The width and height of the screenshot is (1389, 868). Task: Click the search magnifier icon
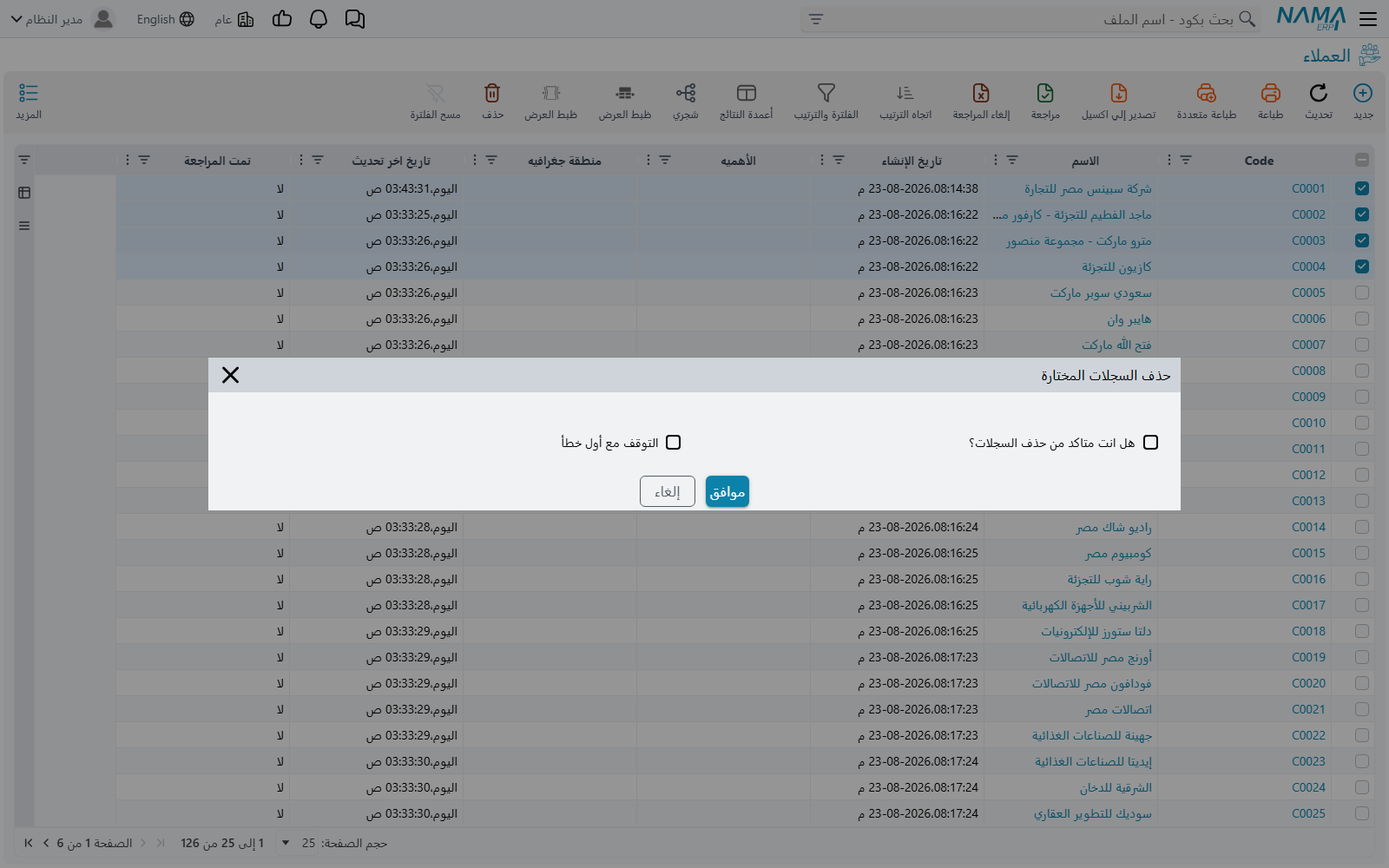click(x=1247, y=19)
